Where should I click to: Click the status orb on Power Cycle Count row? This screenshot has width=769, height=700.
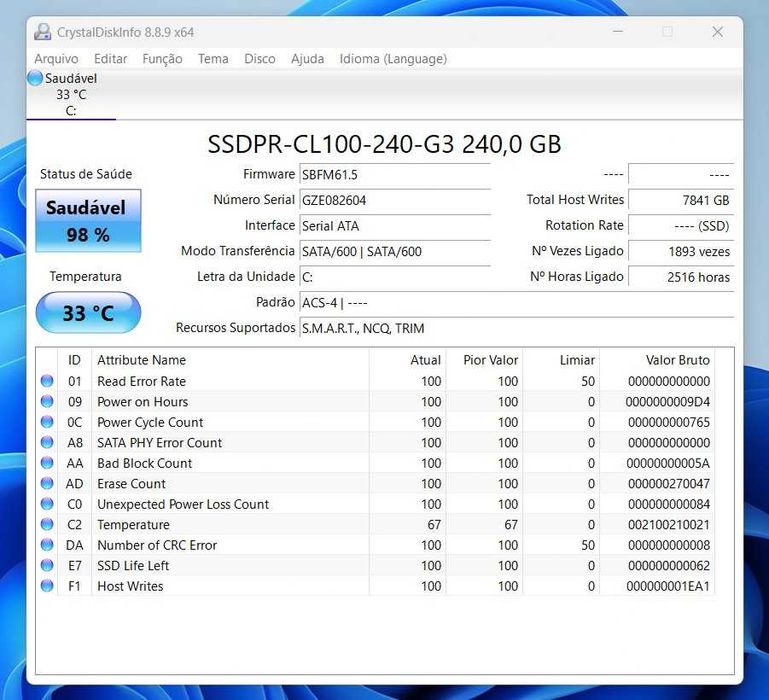47,422
